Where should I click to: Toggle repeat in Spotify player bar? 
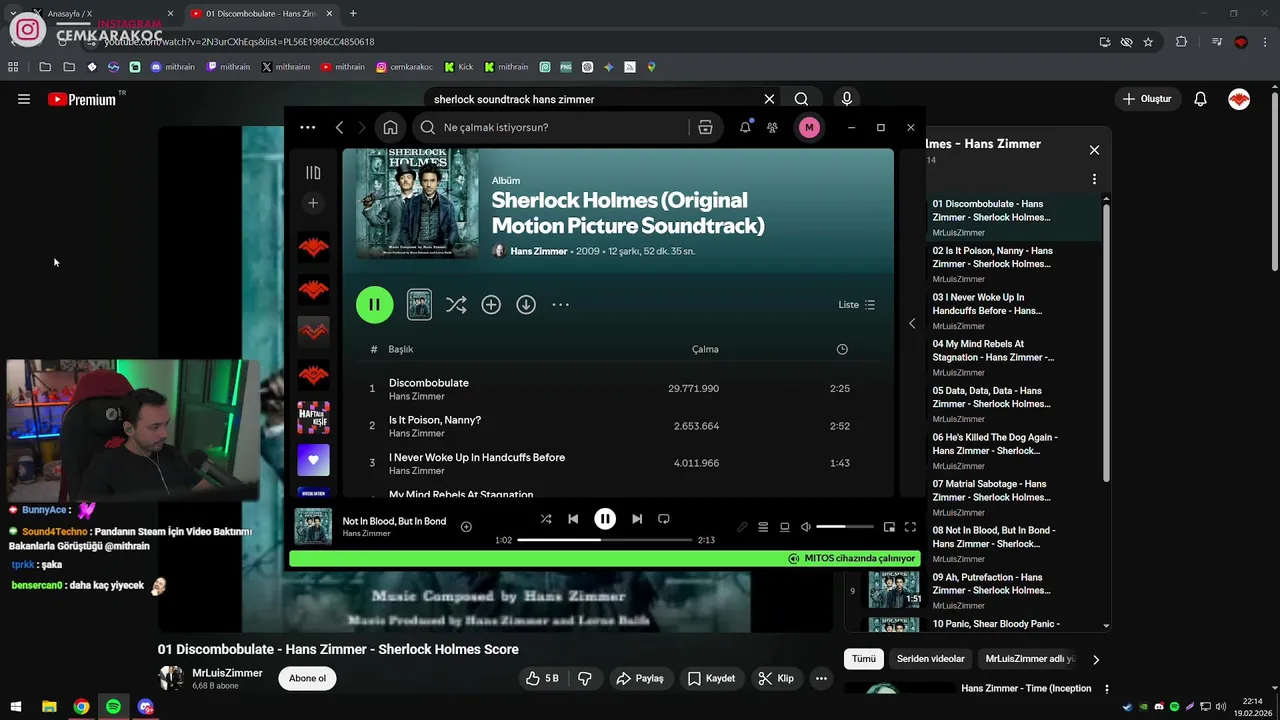(664, 519)
